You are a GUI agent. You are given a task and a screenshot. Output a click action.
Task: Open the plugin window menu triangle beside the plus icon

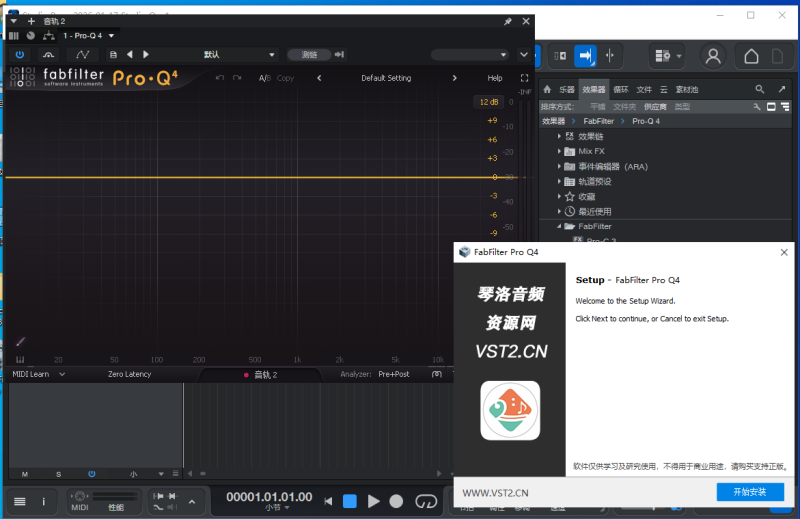[x=14, y=21]
